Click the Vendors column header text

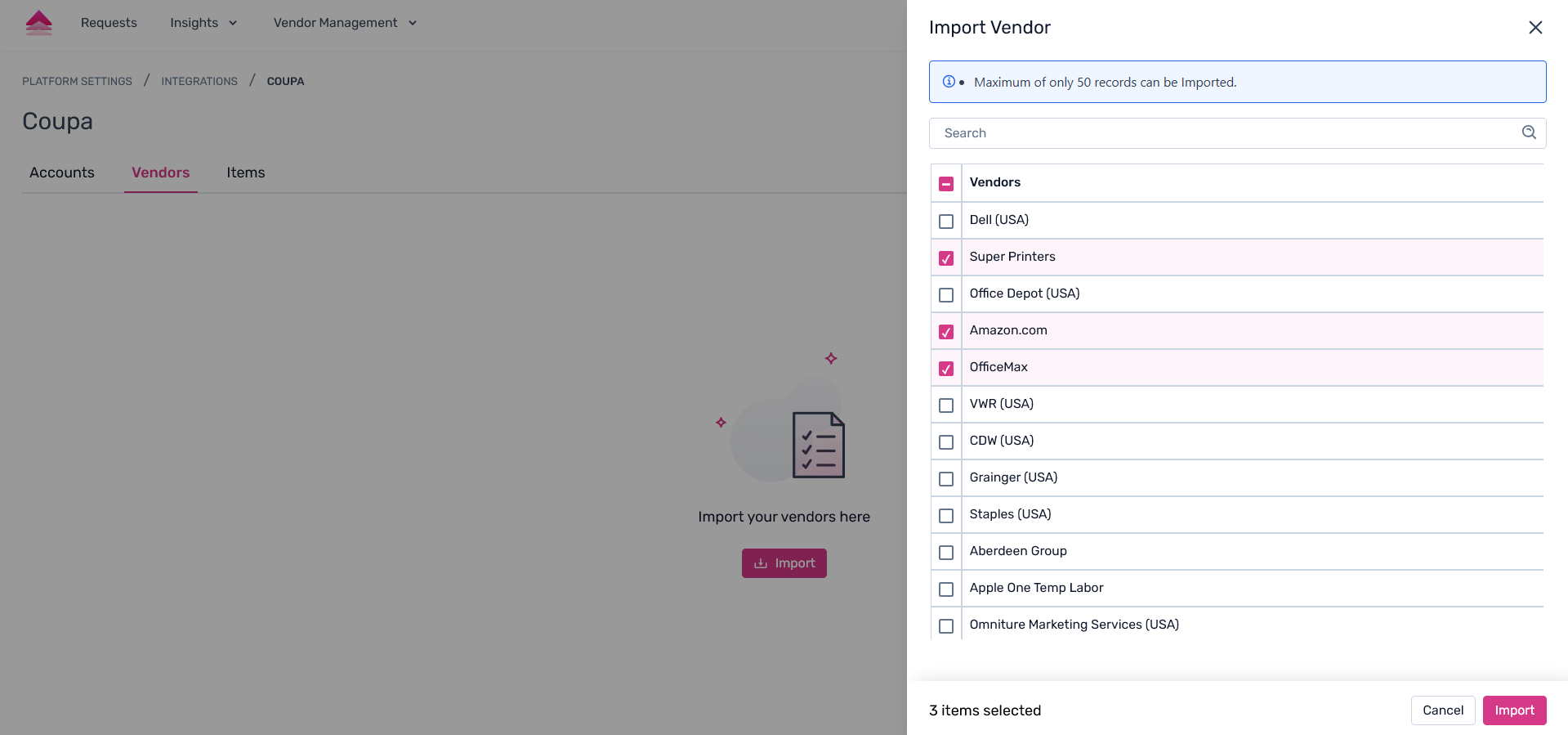[x=995, y=182]
